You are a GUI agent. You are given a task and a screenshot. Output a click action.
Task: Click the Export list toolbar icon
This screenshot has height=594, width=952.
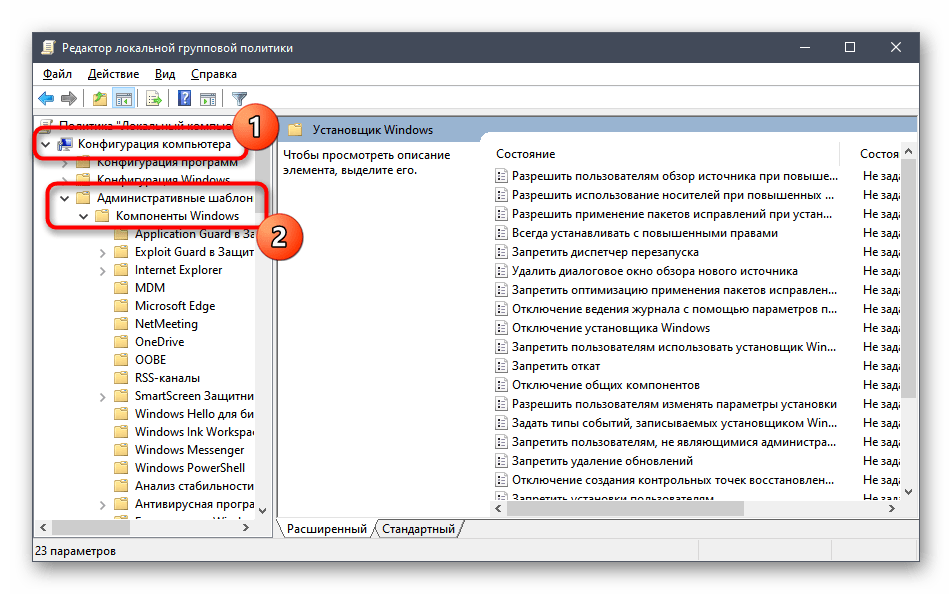(x=154, y=98)
